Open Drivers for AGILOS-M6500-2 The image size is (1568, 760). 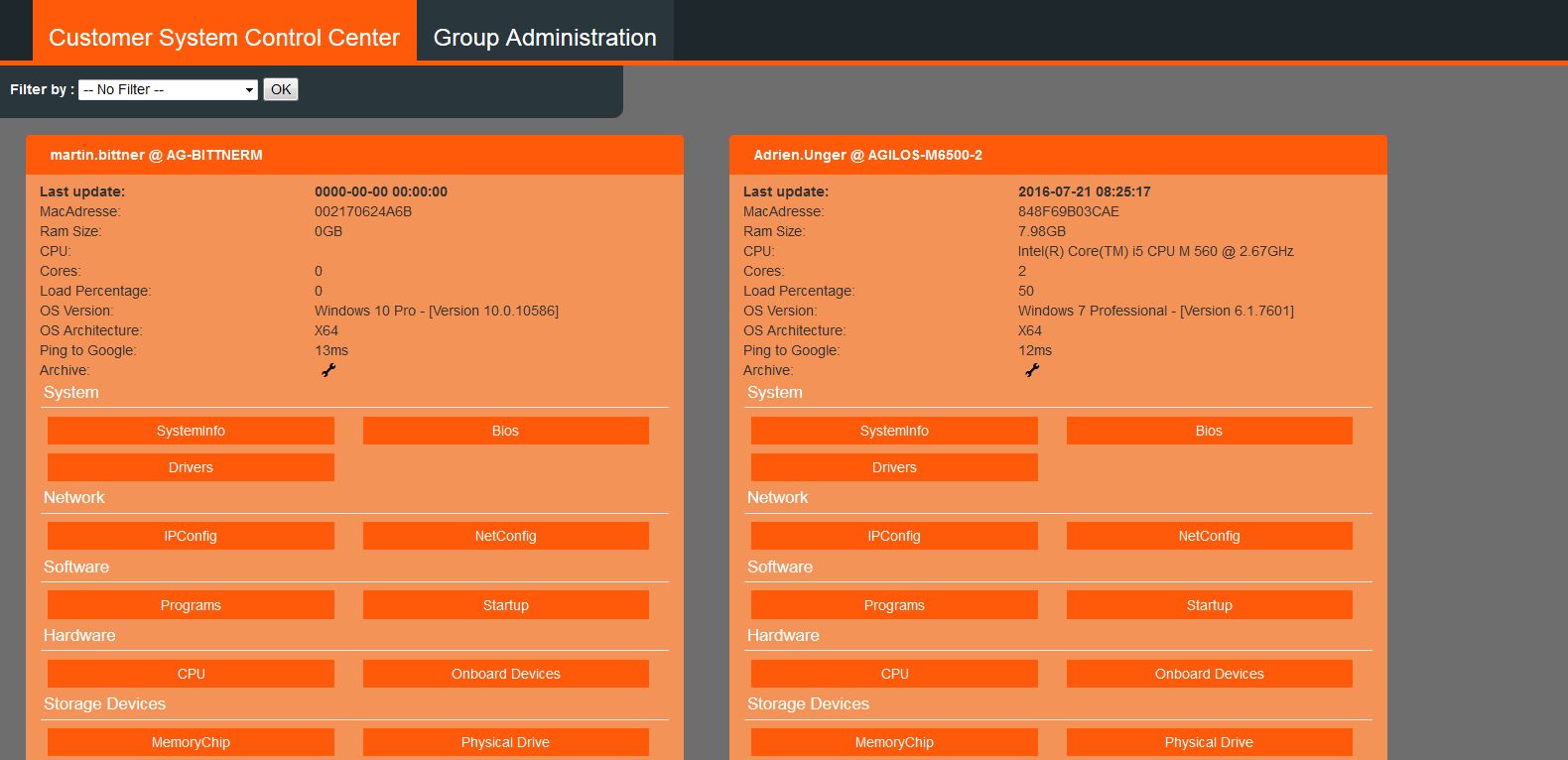point(894,467)
